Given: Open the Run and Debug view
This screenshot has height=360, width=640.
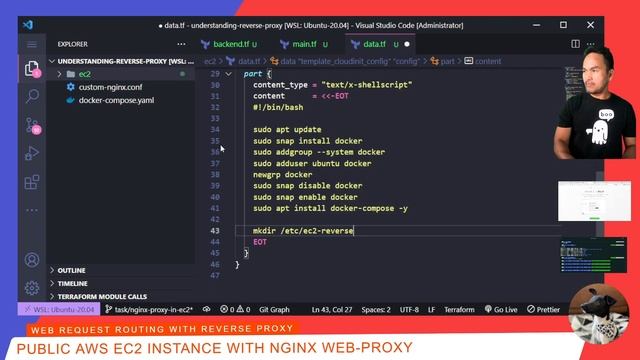Looking at the screenshot, I should tap(32, 153).
